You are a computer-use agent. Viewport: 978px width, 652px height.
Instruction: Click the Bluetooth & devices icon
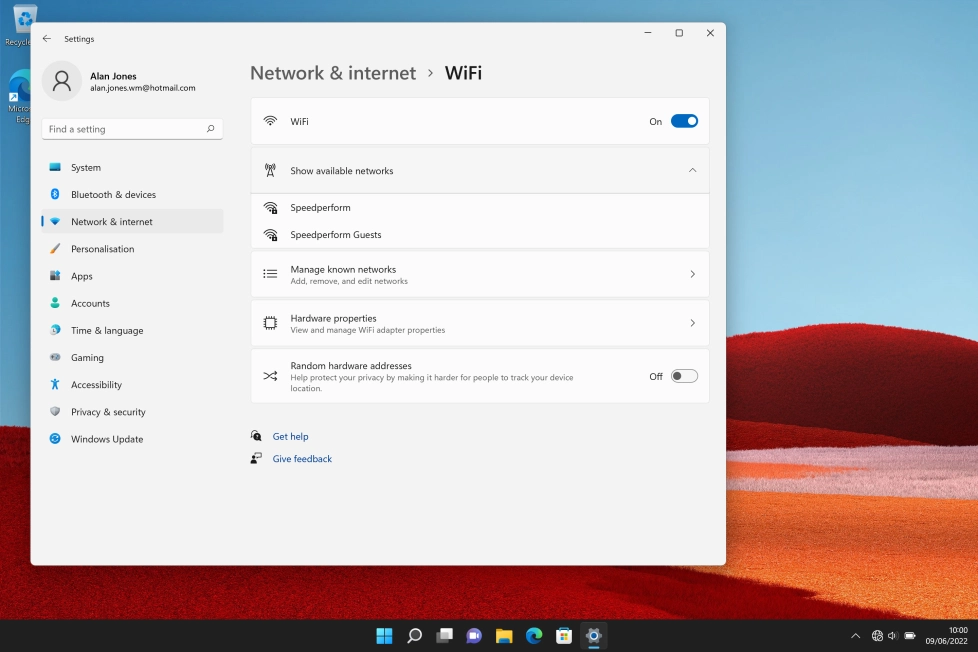click(x=55, y=194)
